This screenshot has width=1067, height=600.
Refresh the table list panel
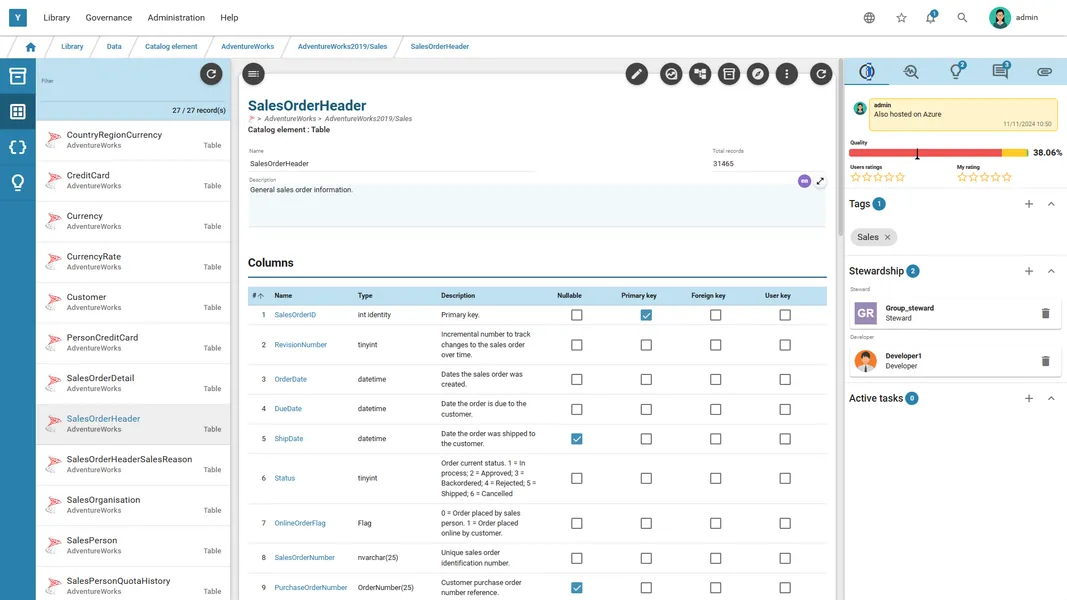pos(211,73)
